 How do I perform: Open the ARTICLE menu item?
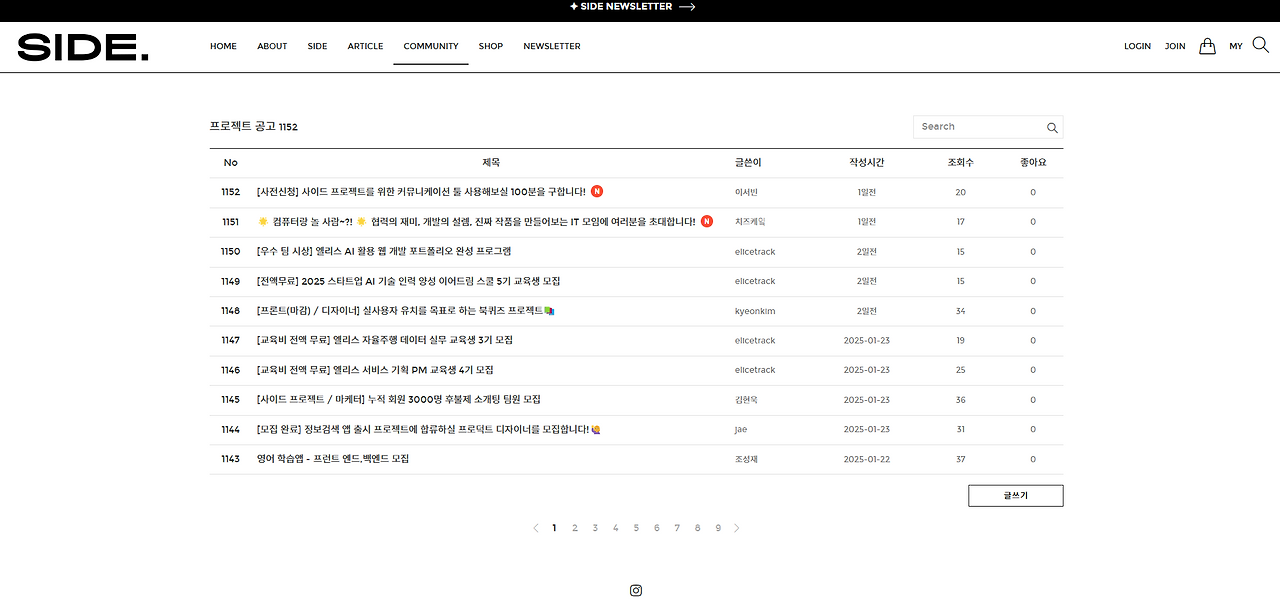(365, 46)
